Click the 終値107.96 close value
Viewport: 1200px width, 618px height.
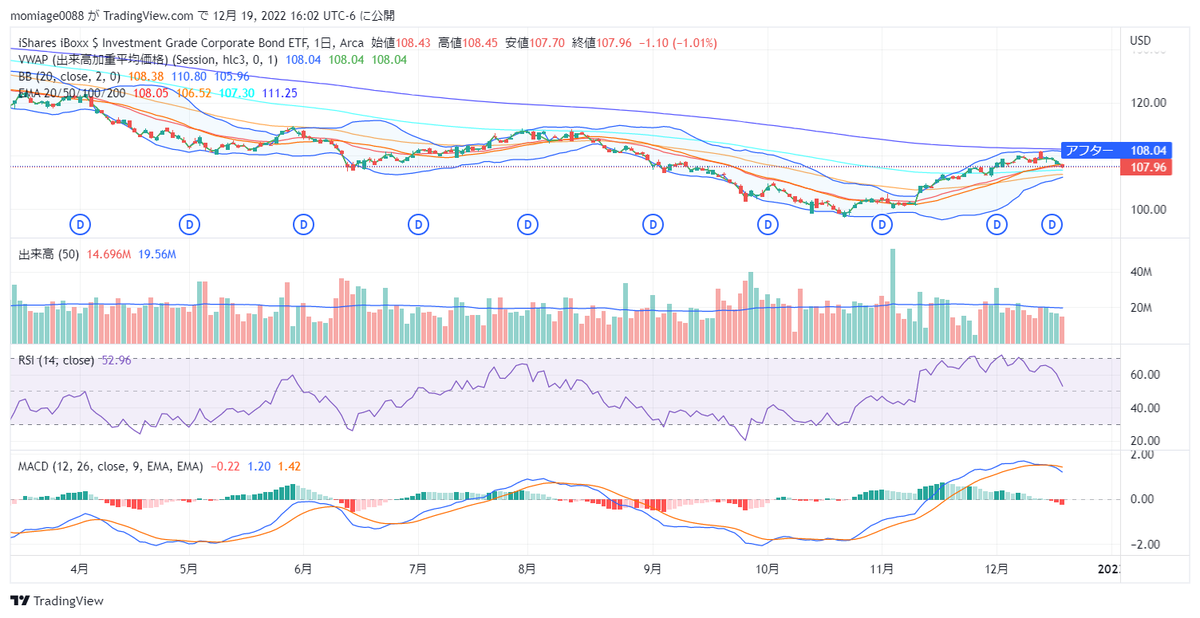tap(601, 44)
